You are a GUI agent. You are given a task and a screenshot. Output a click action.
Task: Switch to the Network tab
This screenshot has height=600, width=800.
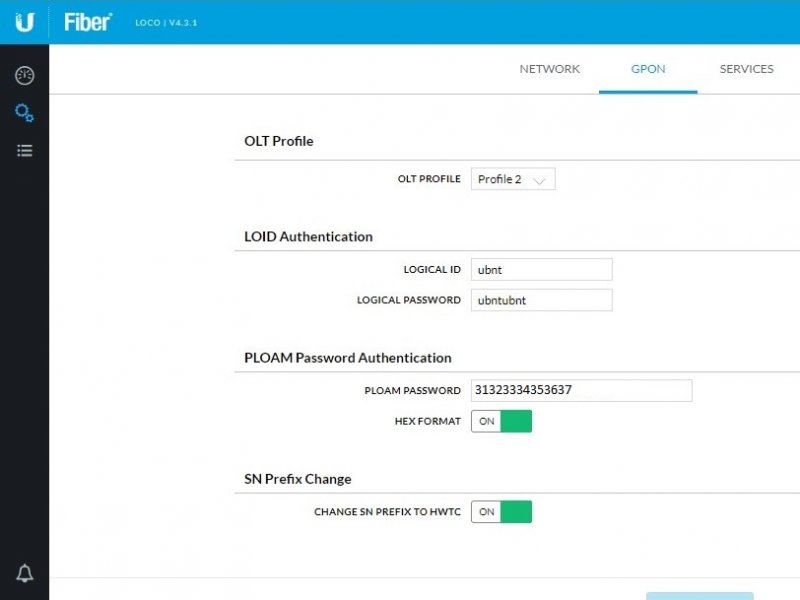click(549, 69)
